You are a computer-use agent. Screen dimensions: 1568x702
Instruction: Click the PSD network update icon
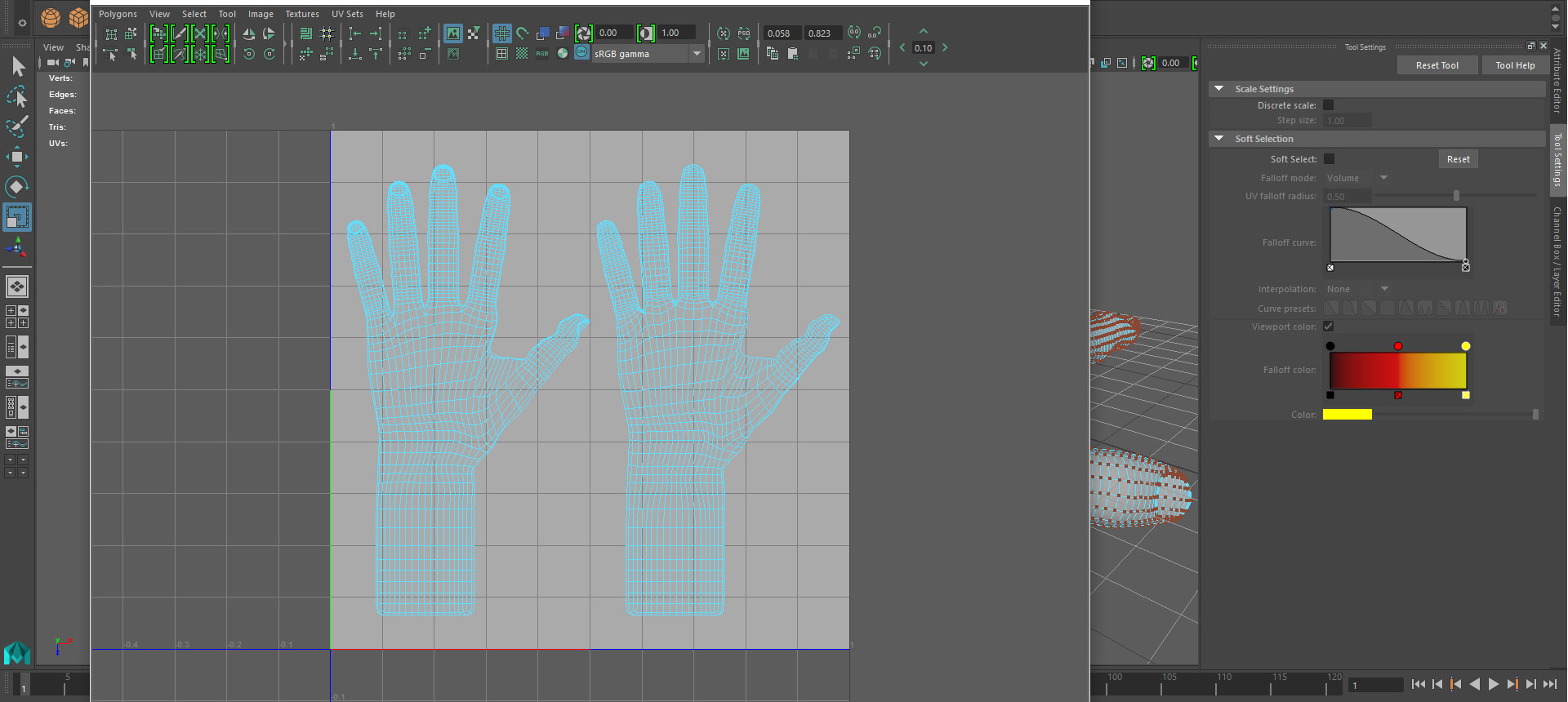[744, 33]
